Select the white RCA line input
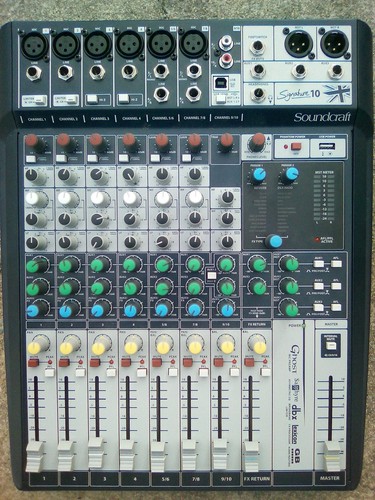The width and height of the screenshot is (375, 500). coord(226,42)
